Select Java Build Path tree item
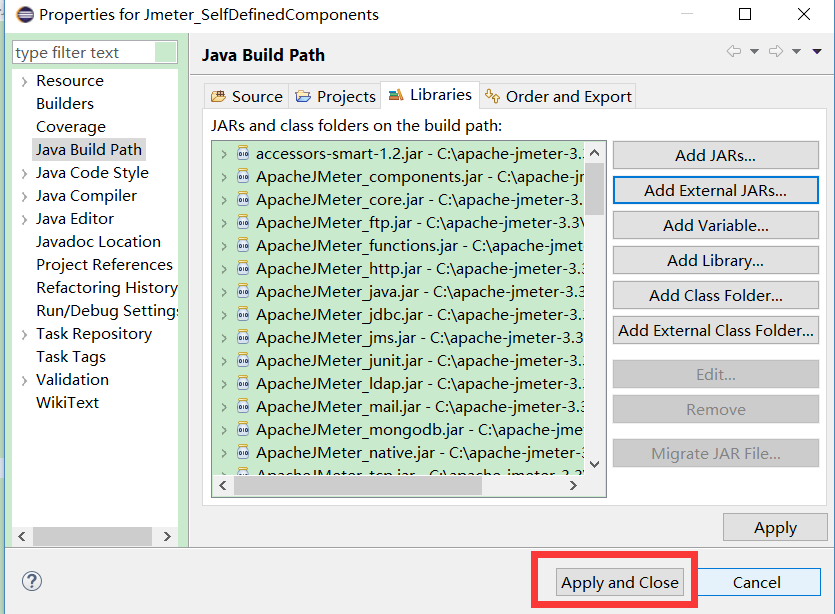This screenshot has width=835, height=614. coord(89,150)
